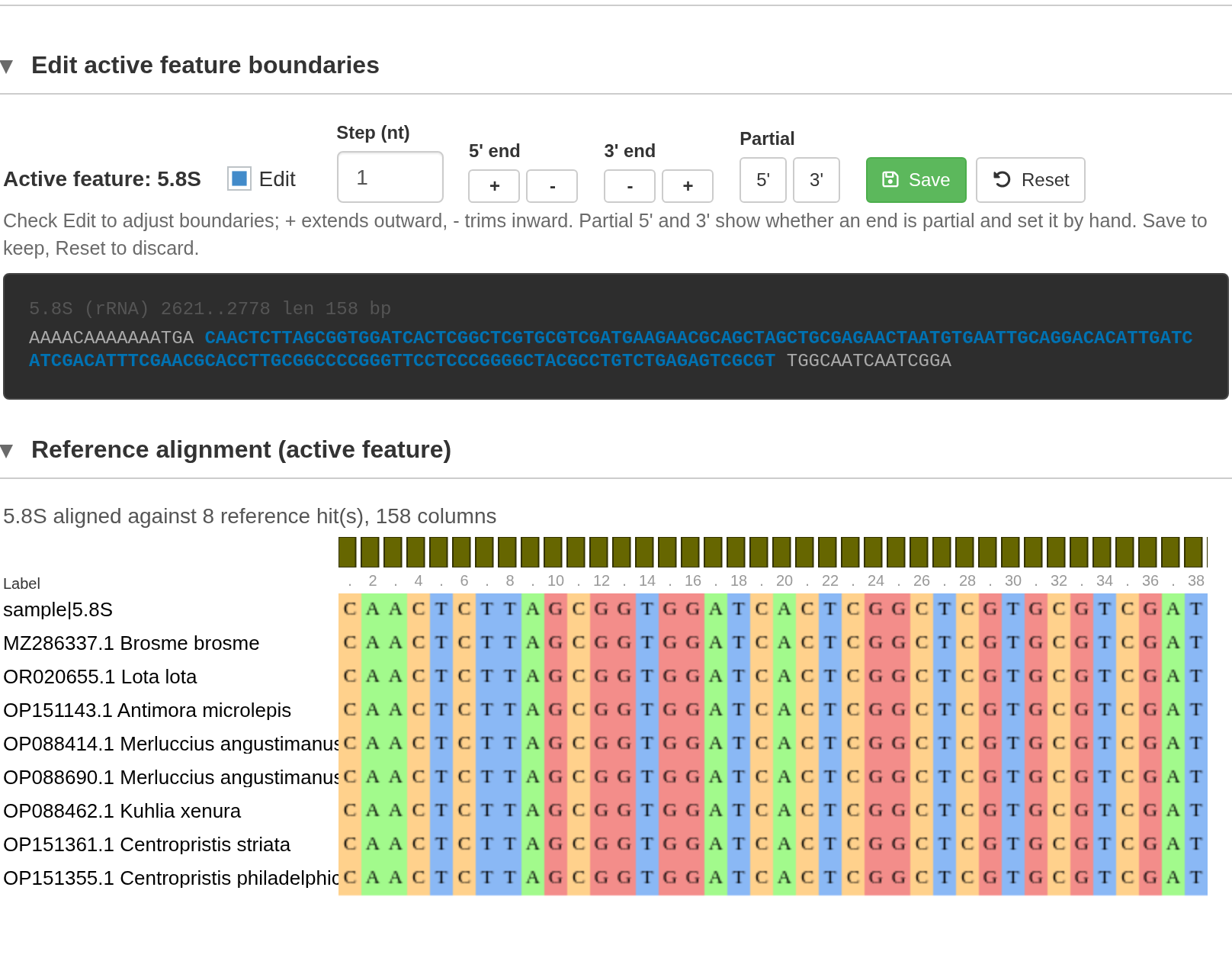This screenshot has width=1232, height=958.
Task: Click column number 10 in the ruler
Action: [x=556, y=580]
